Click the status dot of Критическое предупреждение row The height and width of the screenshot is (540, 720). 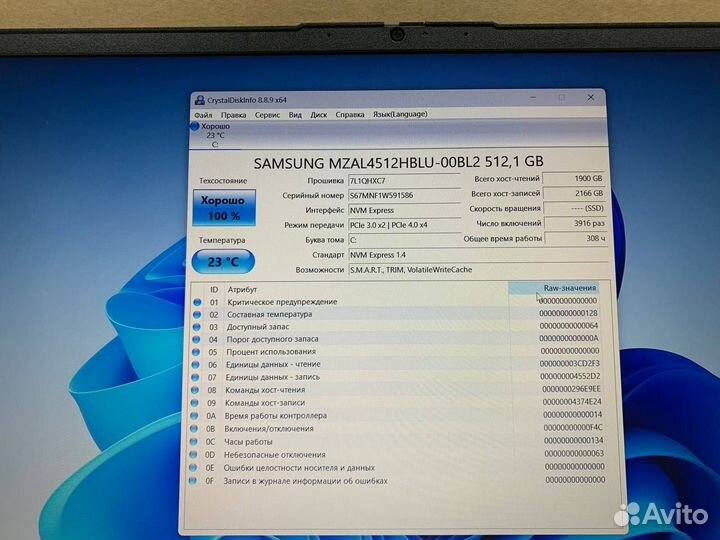tap(197, 302)
